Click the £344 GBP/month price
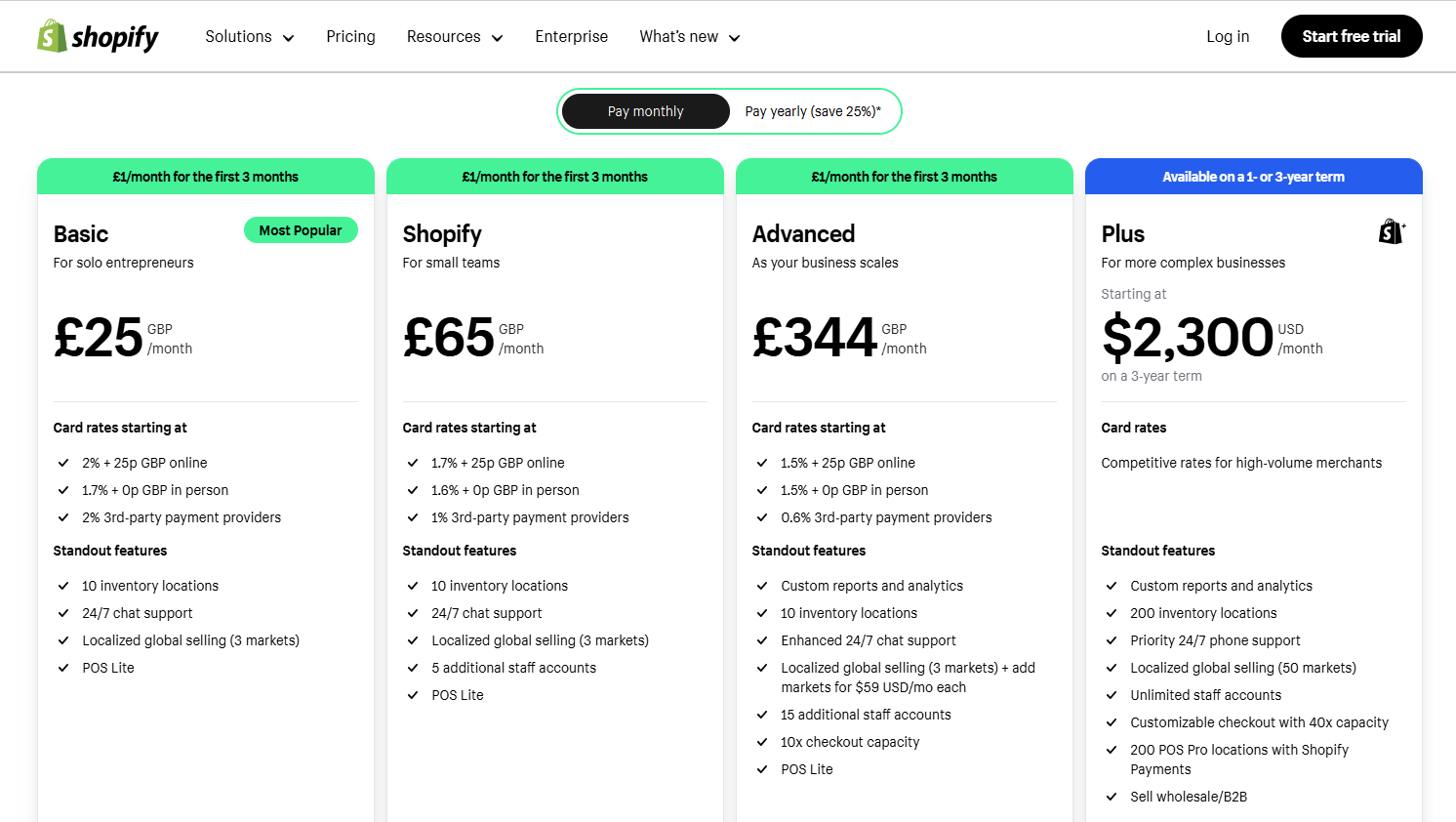 [x=839, y=338]
